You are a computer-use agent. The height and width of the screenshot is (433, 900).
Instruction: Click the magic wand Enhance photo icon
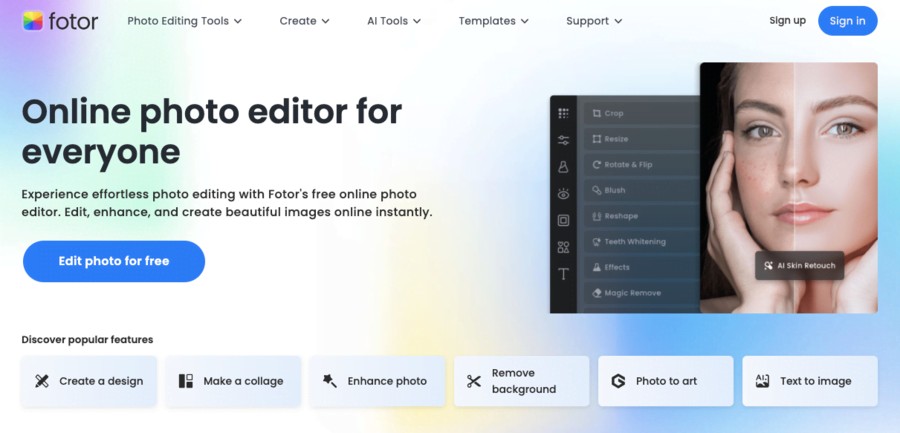tap(329, 381)
